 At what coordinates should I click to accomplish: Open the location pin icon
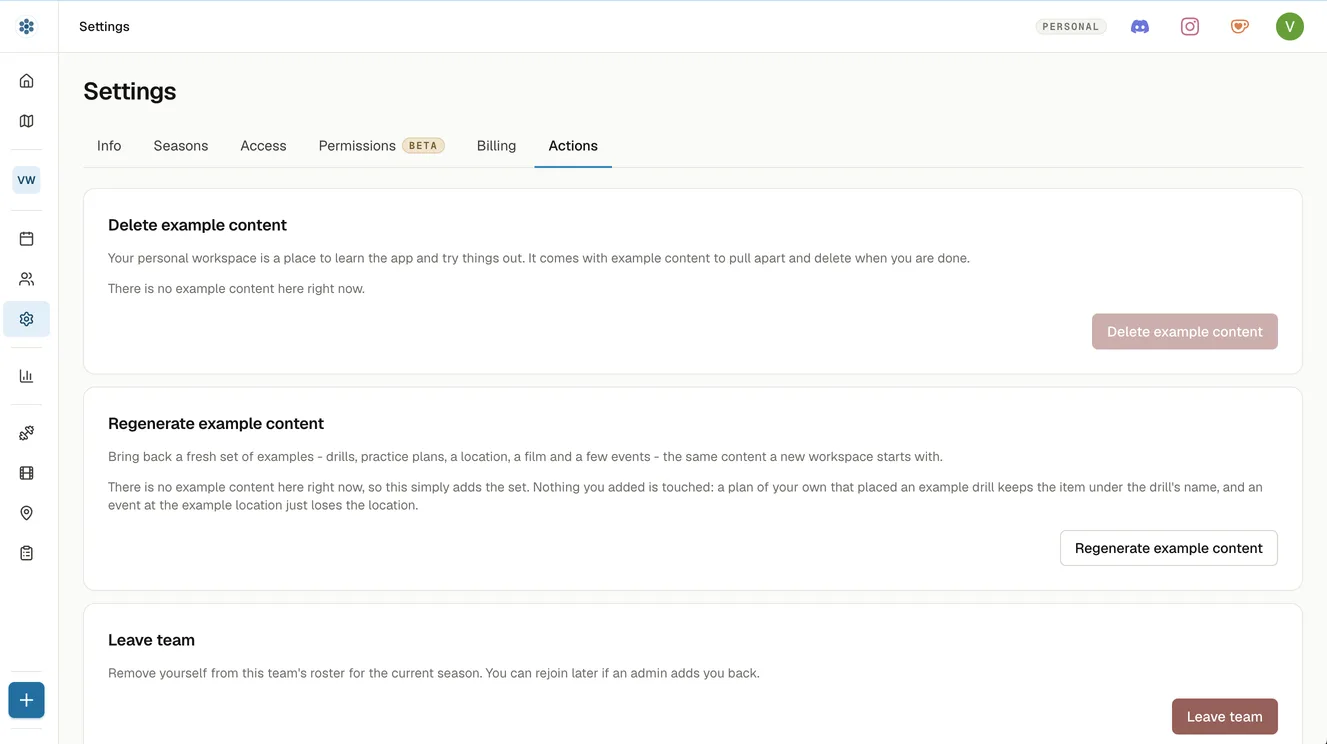click(x=26, y=513)
